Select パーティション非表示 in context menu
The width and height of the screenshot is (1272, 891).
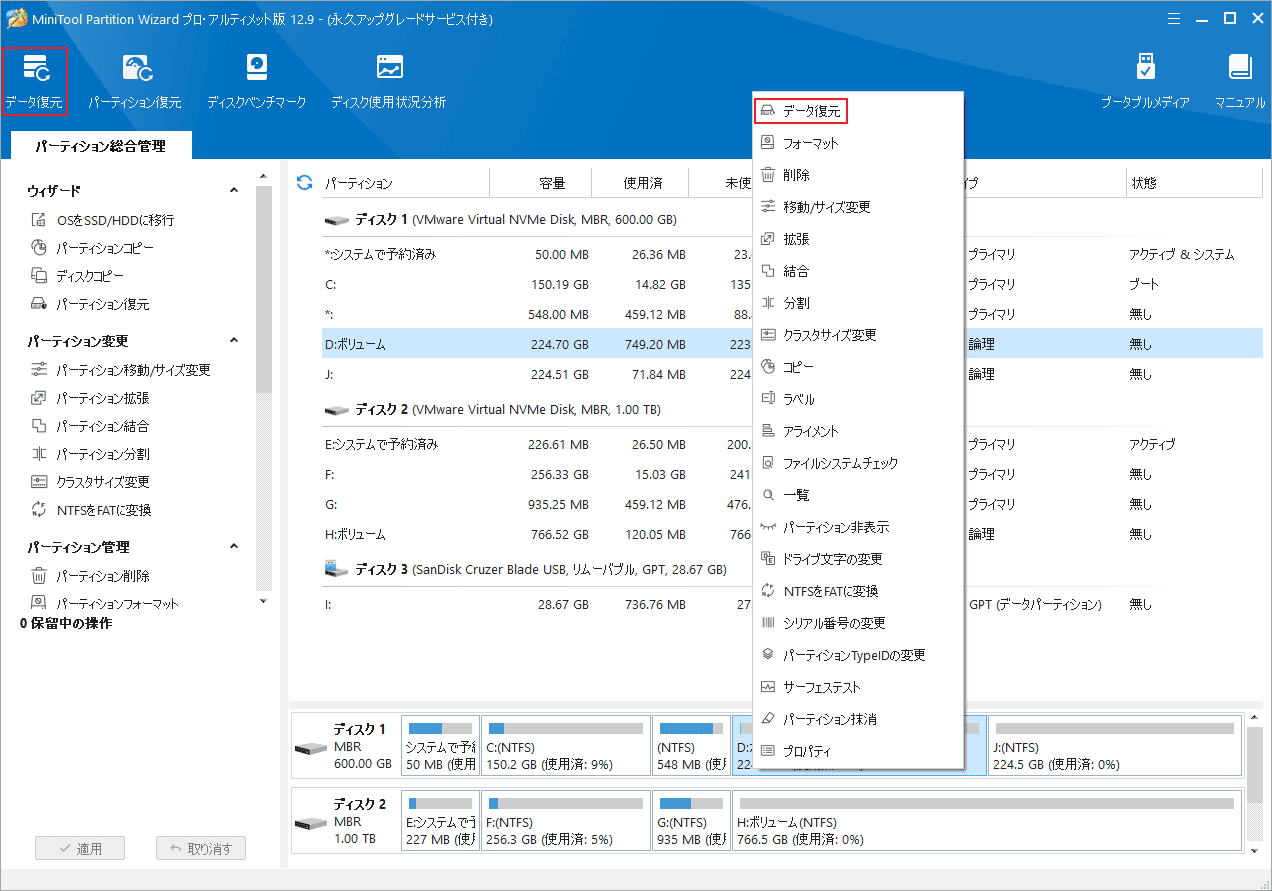coord(858,527)
